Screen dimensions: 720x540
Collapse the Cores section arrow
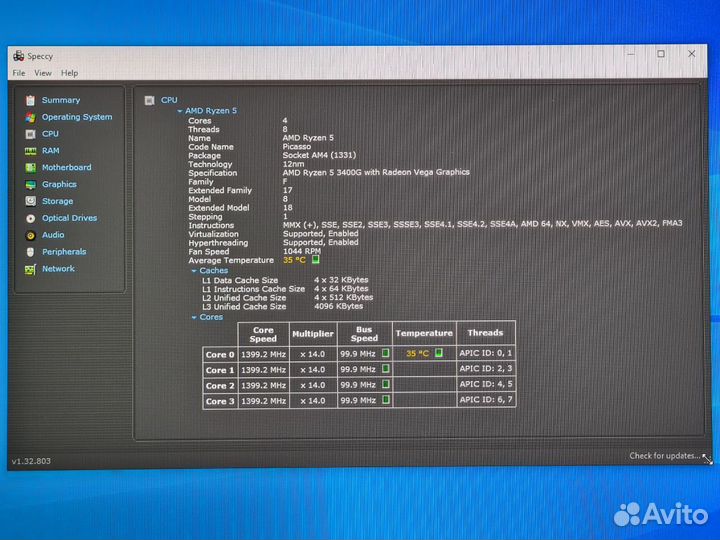(194, 317)
